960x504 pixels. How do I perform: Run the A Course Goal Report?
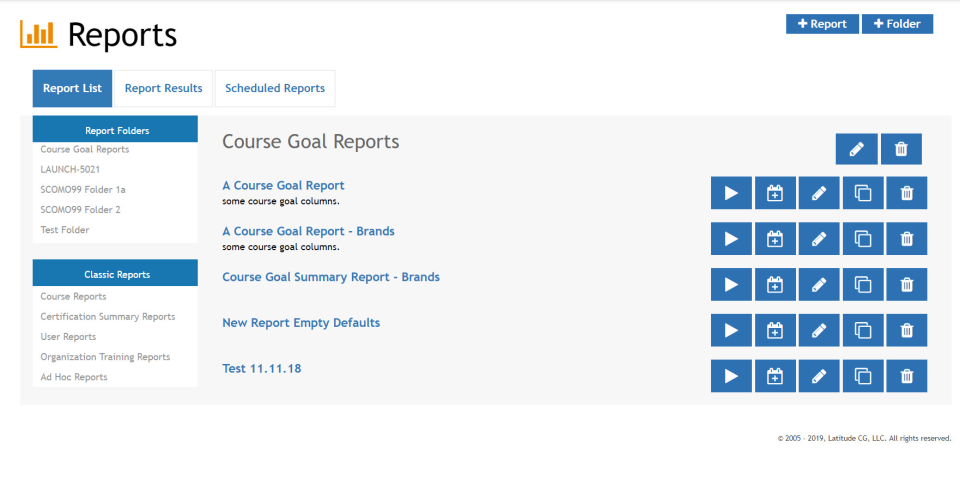(731, 193)
